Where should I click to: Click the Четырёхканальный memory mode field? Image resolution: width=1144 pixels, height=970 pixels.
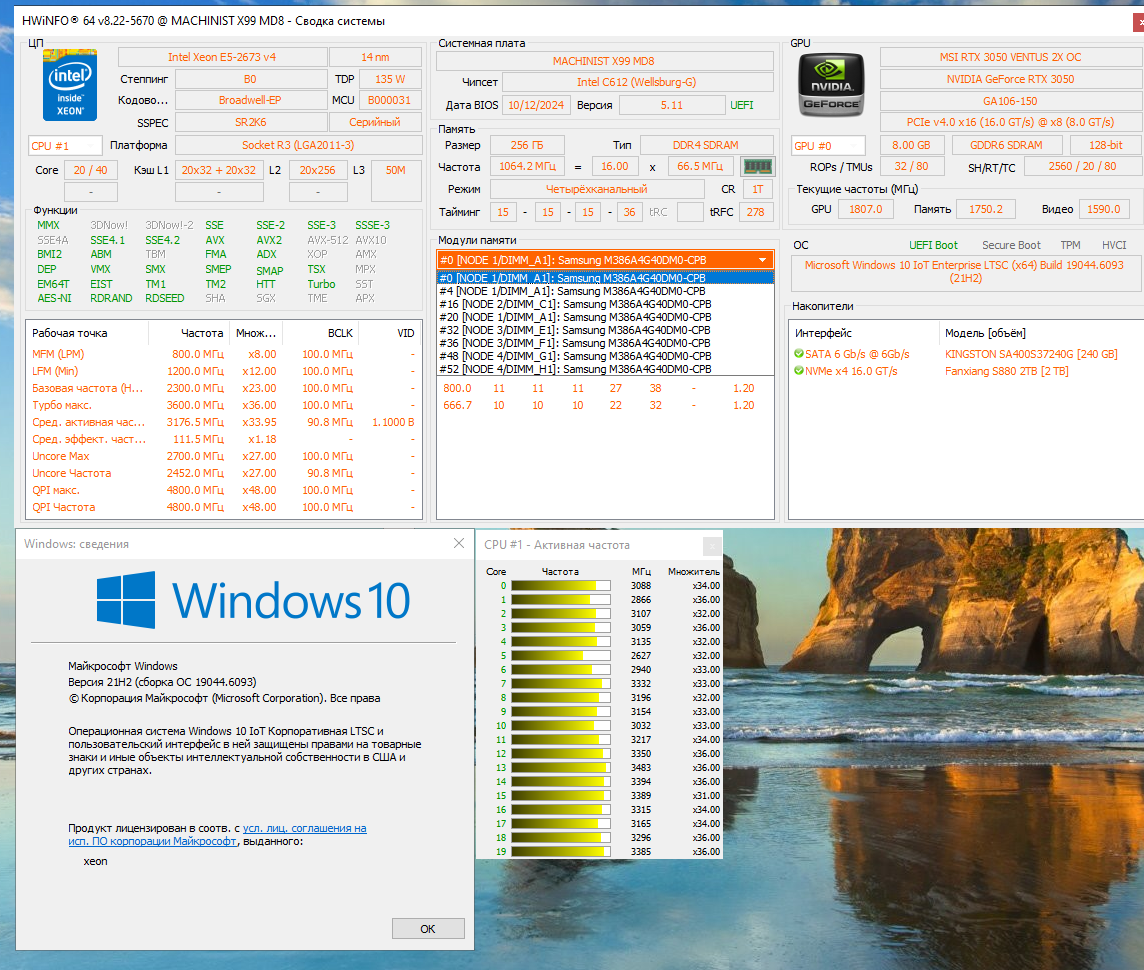[x=597, y=189]
